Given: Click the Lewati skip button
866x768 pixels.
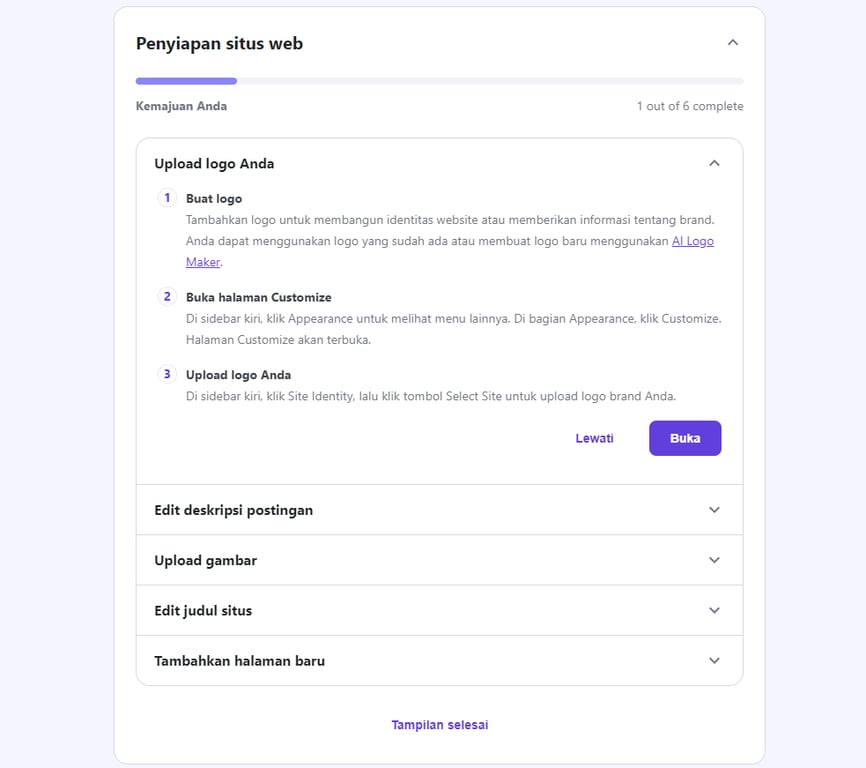Looking at the screenshot, I should click(x=594, y=438).
